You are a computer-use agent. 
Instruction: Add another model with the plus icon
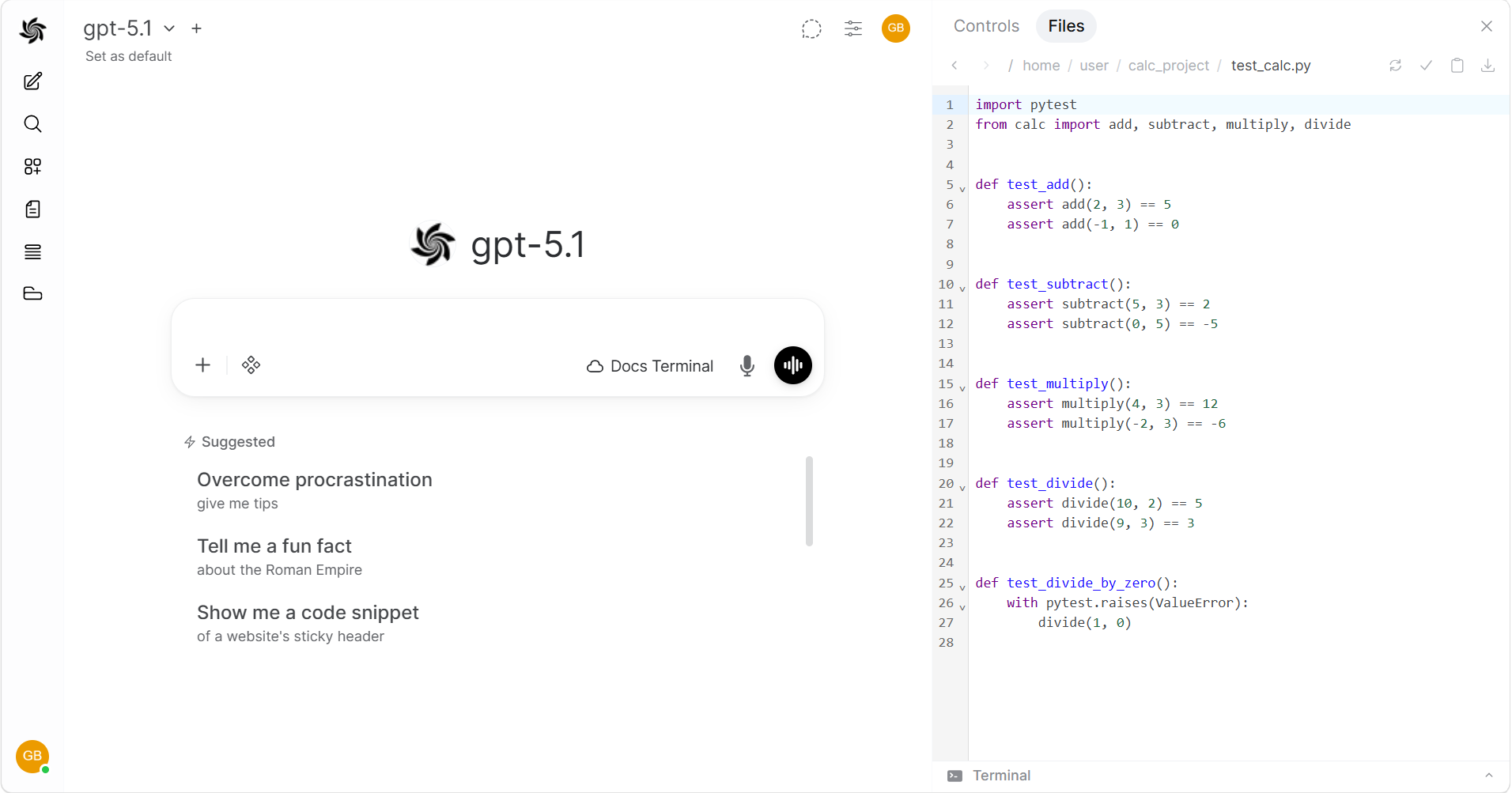(x=197, y=28)
